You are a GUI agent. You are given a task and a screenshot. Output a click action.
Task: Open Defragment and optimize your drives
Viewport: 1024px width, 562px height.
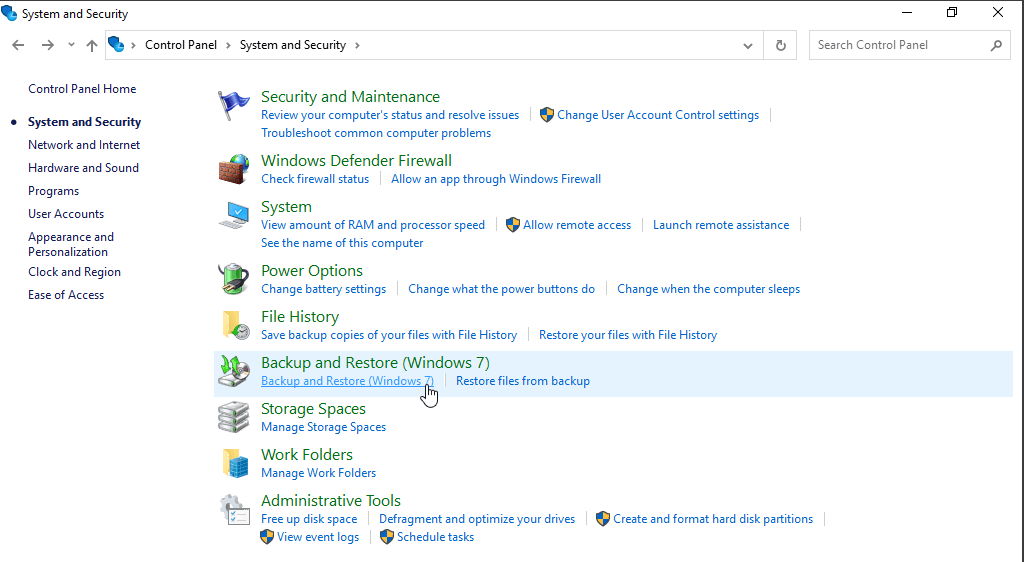[x=477, y=519]
